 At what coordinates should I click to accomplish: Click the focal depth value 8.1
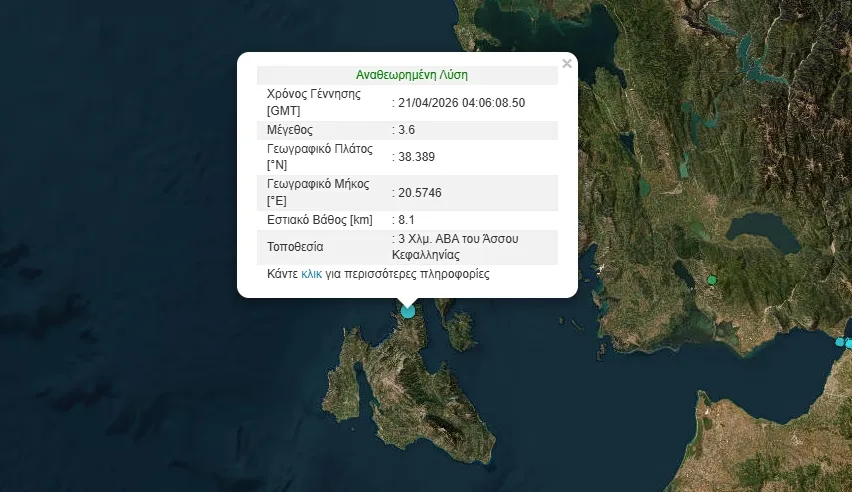(405, 220)
